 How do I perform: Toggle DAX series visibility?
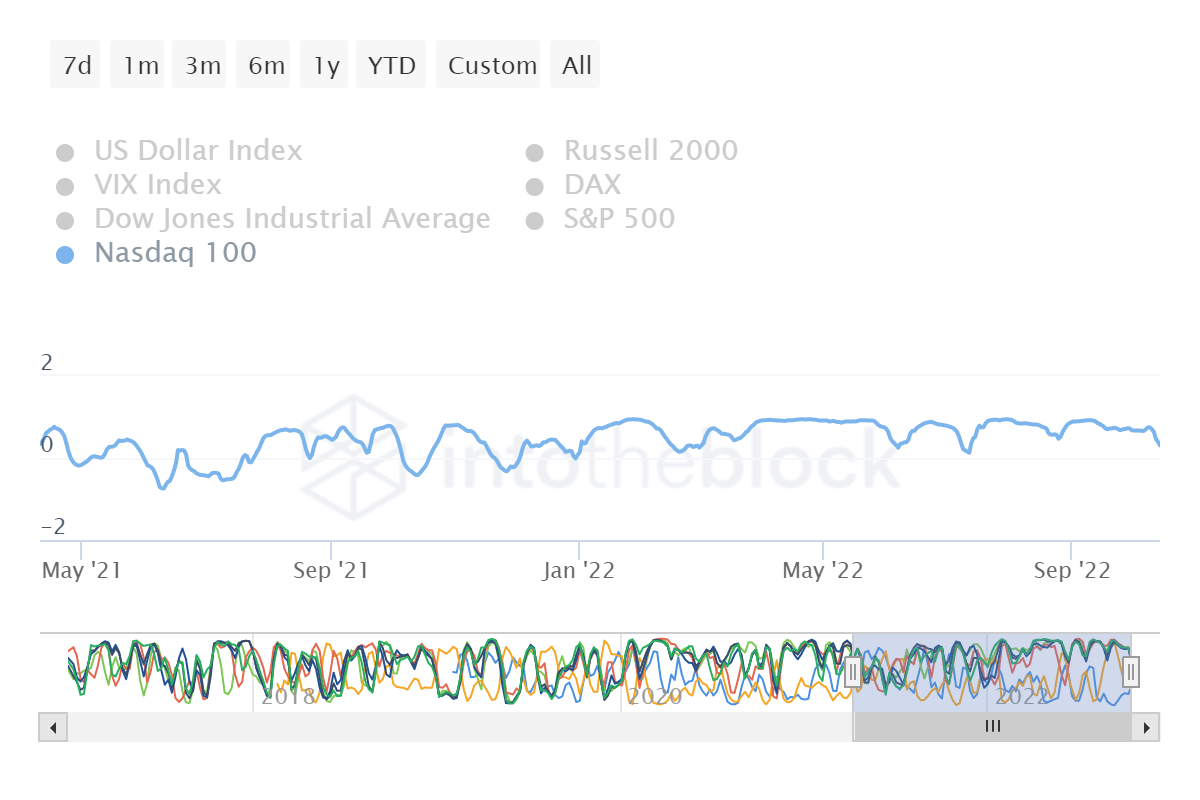(592, 185)
